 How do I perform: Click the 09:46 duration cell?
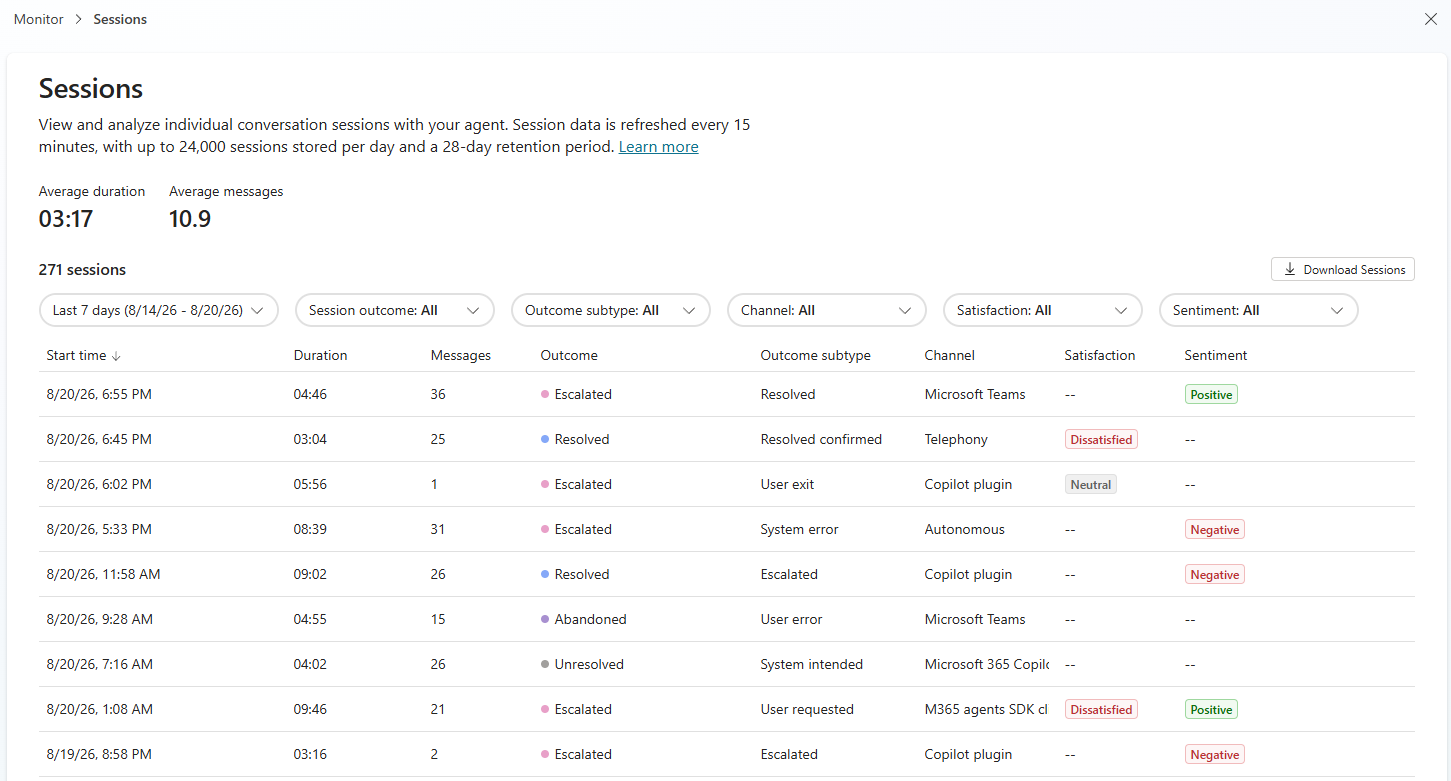(310, 709)
